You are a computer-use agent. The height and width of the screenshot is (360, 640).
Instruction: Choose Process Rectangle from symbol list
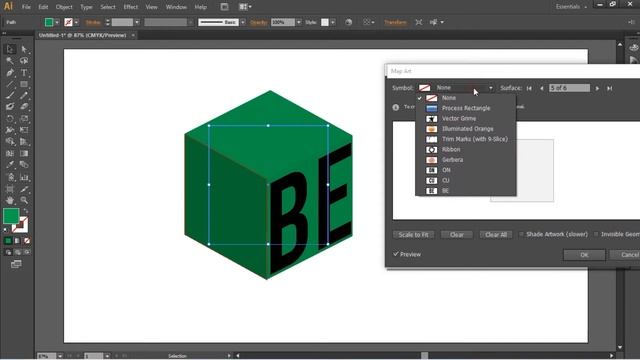(x=466, y=108)
